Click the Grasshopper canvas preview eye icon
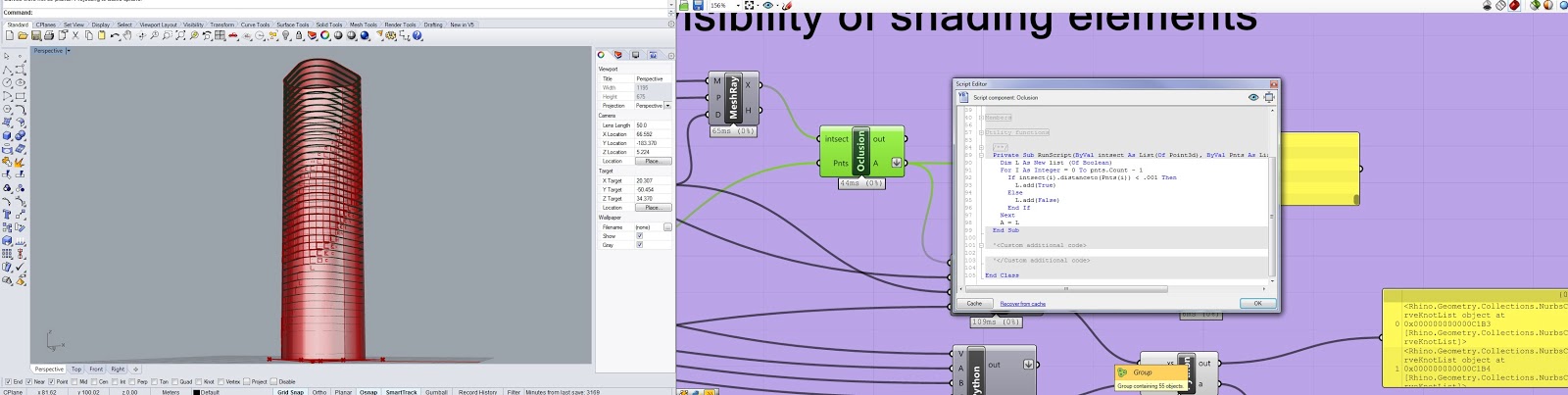The width and height of the screenshot is (1568, 395). [768, 5]
